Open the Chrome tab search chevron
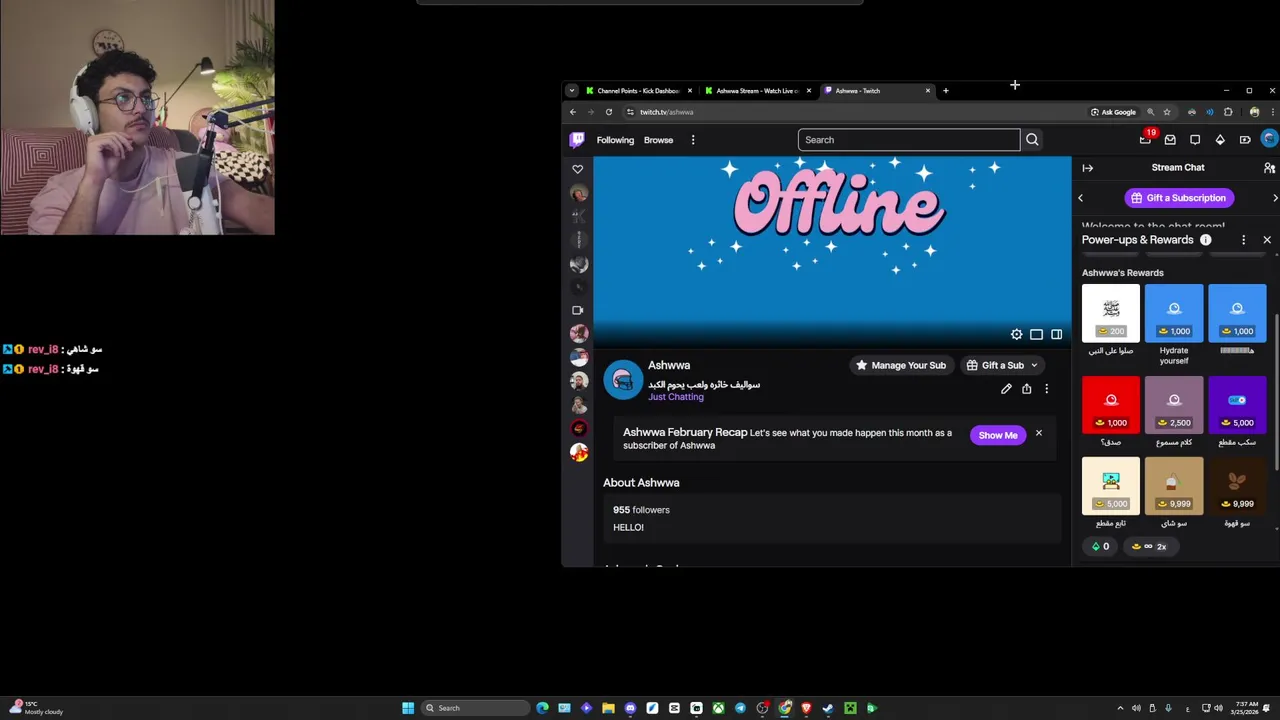The width and height of the screenshot is (1280, 720). click(571, 91)
